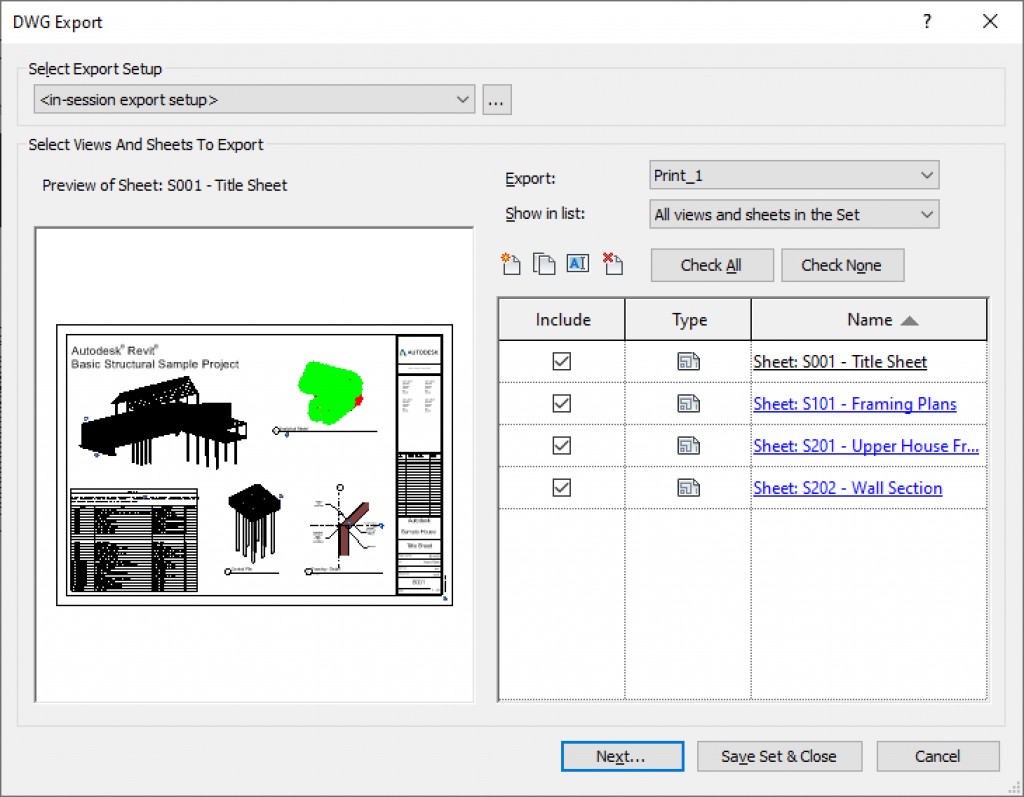Click sheet type icon for S202 Wall Section
The width and height of the screenshot is (1024, 797).
coord(688,487)
